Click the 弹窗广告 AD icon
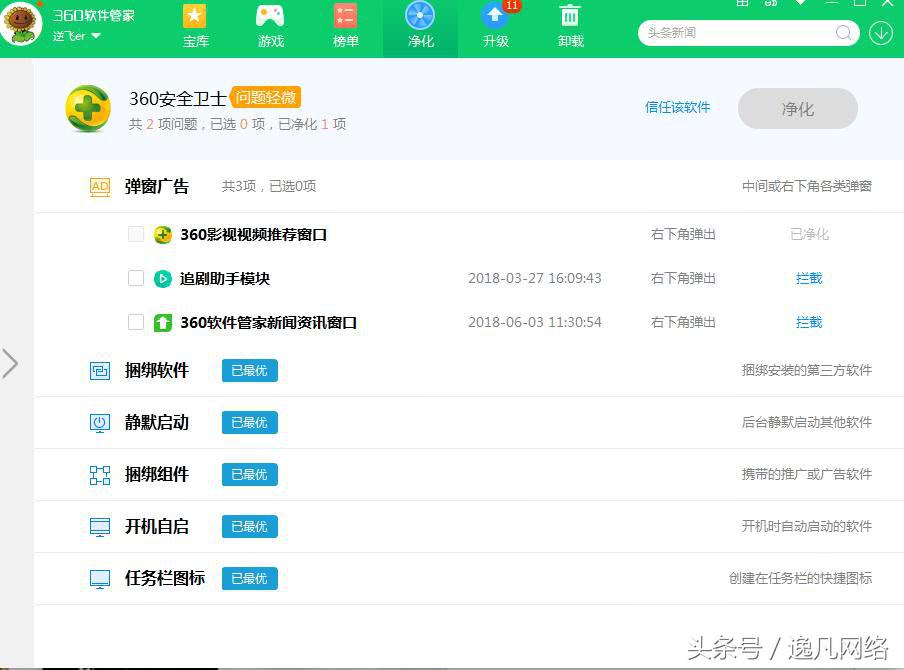Viewport: 904px width, 670px height. [100, 187]
